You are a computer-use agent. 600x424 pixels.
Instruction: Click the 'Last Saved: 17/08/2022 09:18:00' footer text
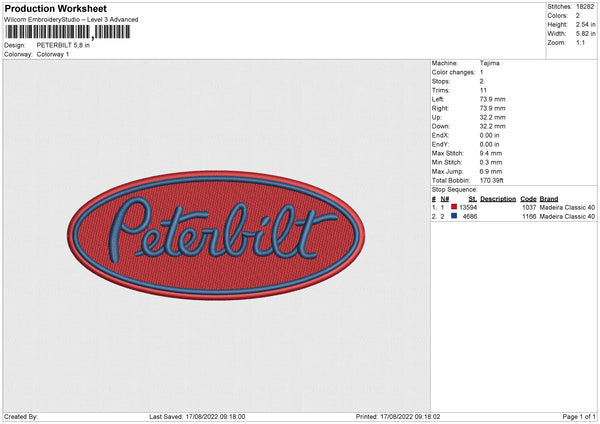(x=197, y=417)
